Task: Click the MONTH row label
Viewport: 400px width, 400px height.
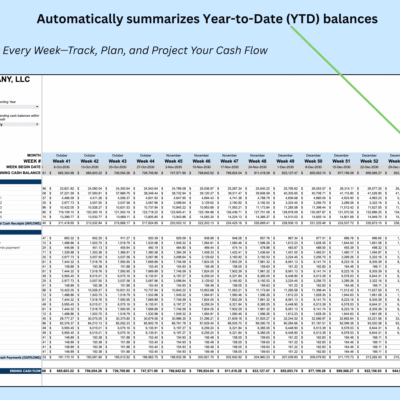Action: [34, 155]
